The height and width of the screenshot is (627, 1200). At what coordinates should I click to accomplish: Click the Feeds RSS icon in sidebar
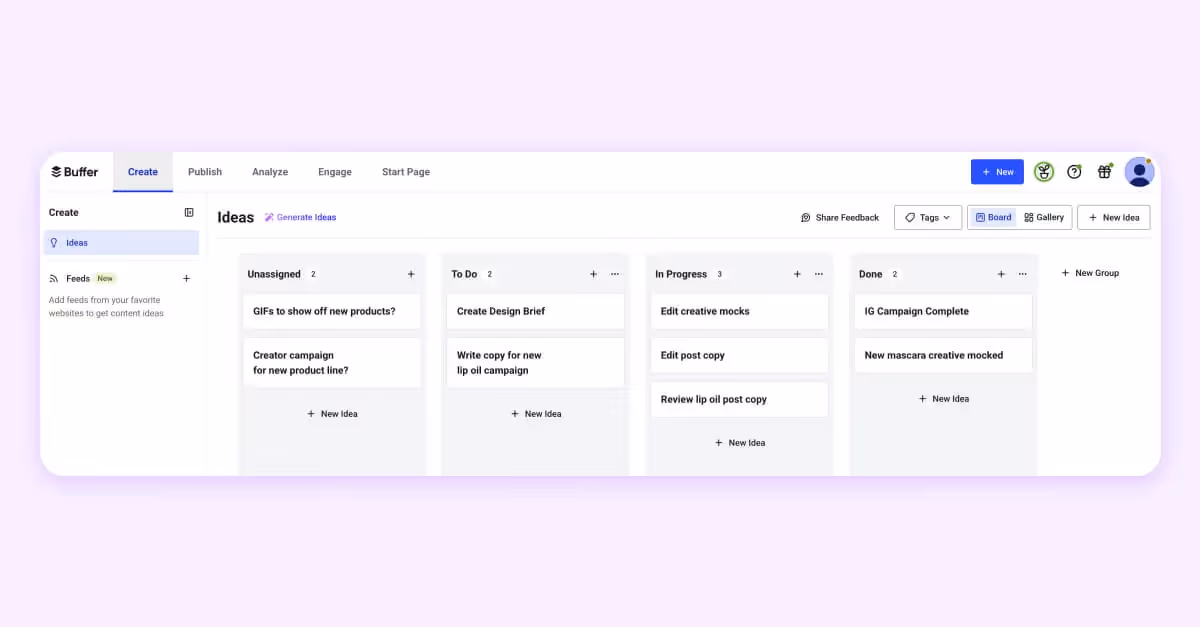click(x=52, y=278)
